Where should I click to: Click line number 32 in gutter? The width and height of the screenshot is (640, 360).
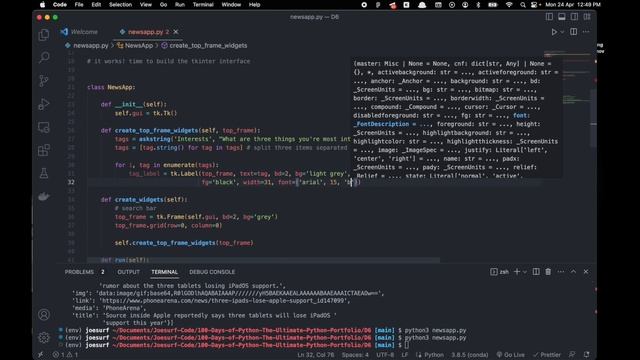(71, 182)
